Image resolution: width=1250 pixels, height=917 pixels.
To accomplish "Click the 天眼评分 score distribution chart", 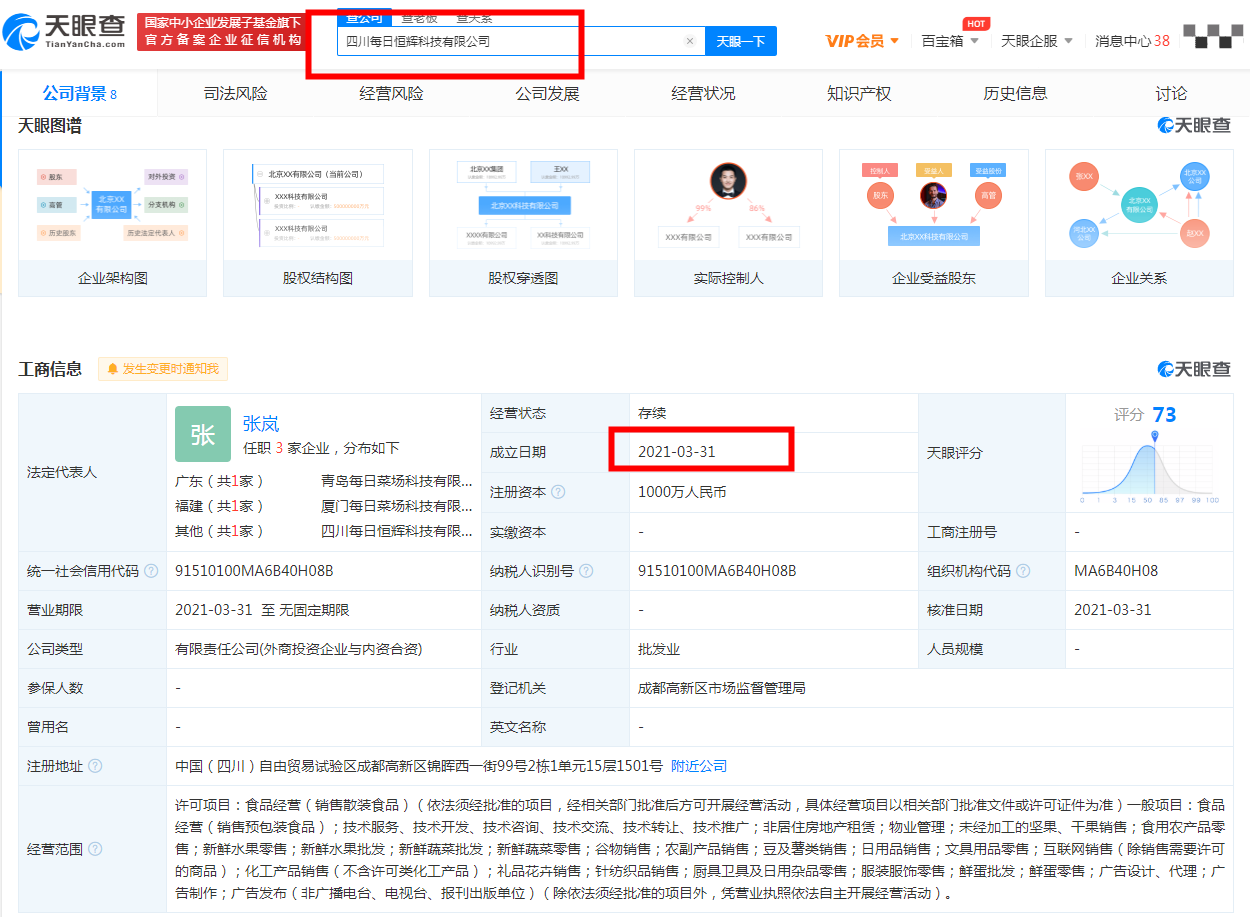I will point(1149,468).
